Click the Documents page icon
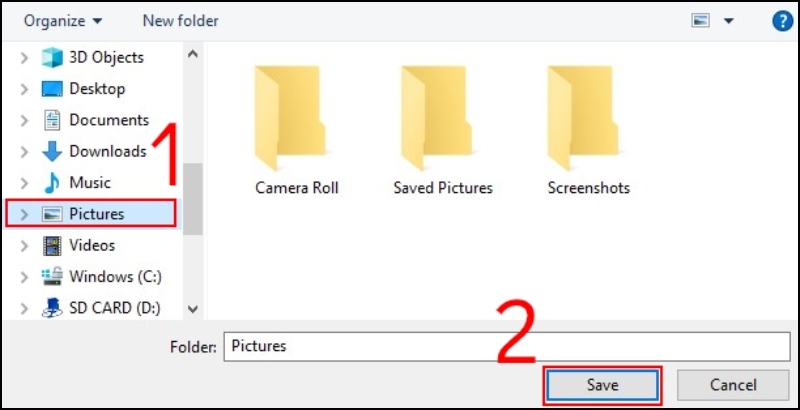This screenshot has width=800, height=410. 52,120
